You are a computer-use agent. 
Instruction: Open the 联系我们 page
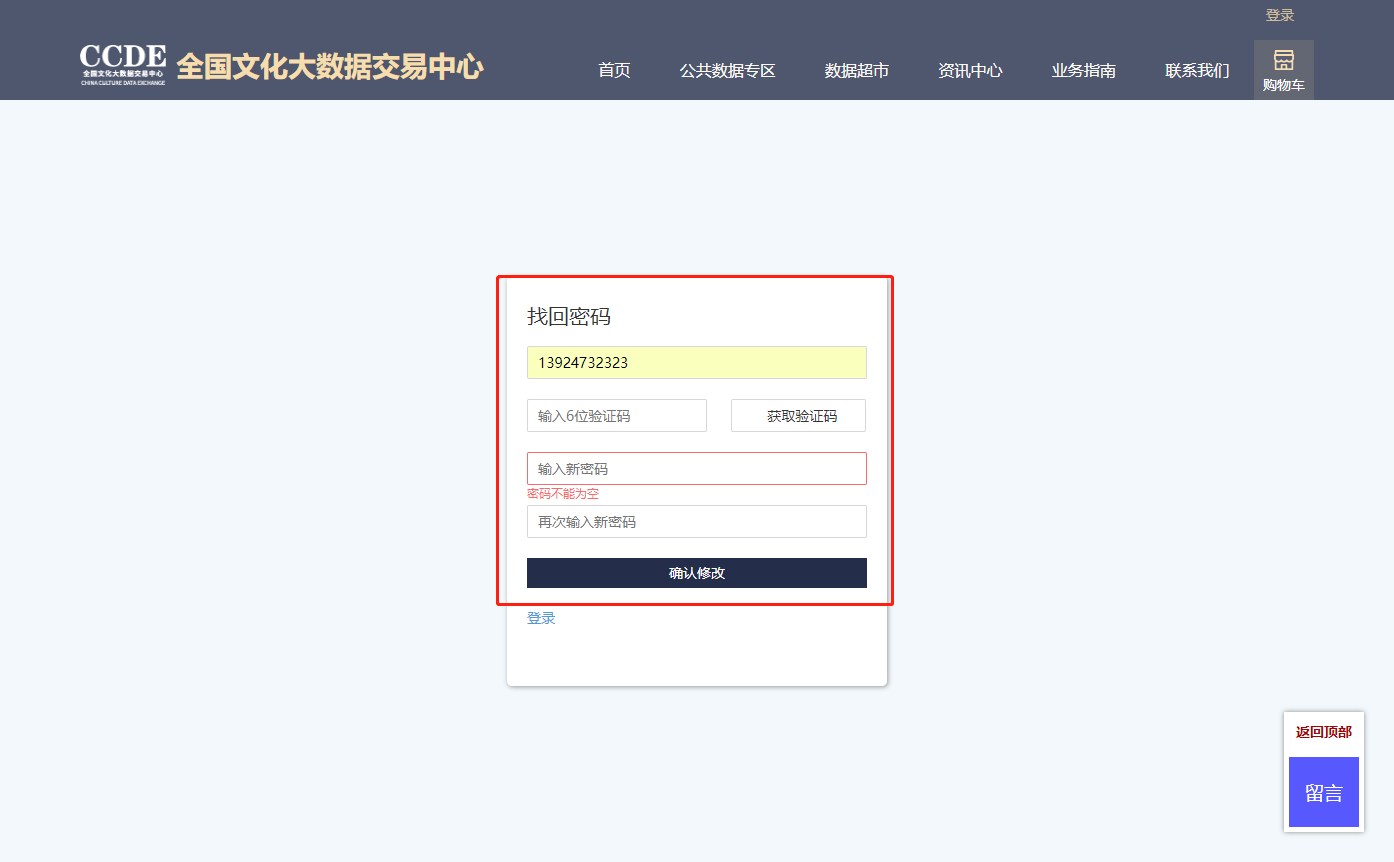pos(1196,71)
